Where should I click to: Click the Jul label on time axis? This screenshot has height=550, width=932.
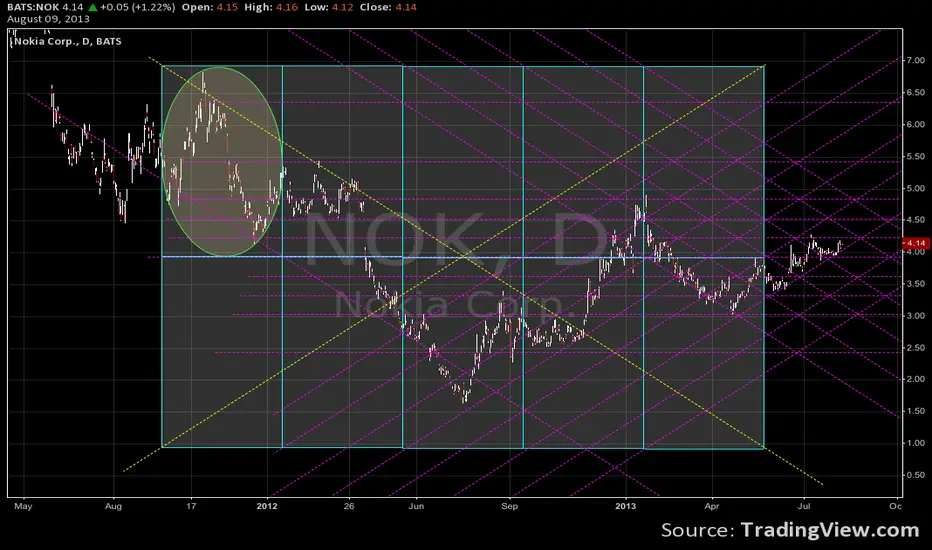pyautogui.click(x=804, y=507)
